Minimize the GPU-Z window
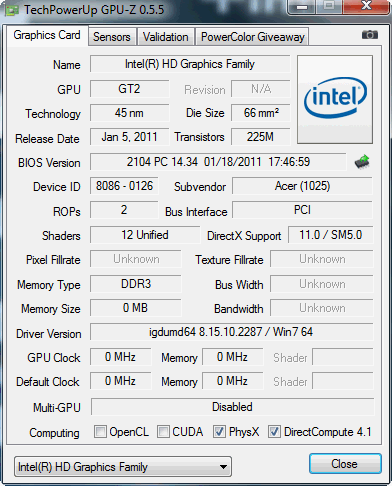 (x=302, y=7)
